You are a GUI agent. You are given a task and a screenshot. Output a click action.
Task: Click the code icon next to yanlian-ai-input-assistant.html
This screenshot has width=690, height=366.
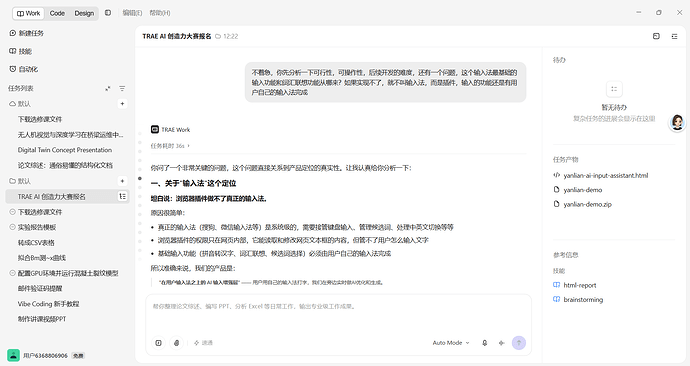[557, 175]
